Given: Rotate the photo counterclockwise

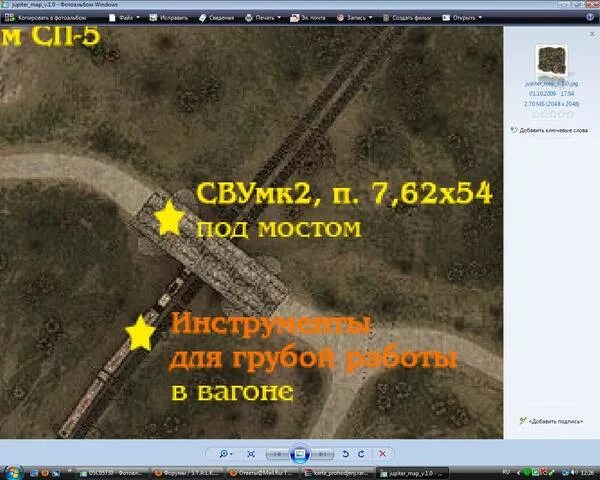Looking at the screenshot, I should tap(345, 454).
